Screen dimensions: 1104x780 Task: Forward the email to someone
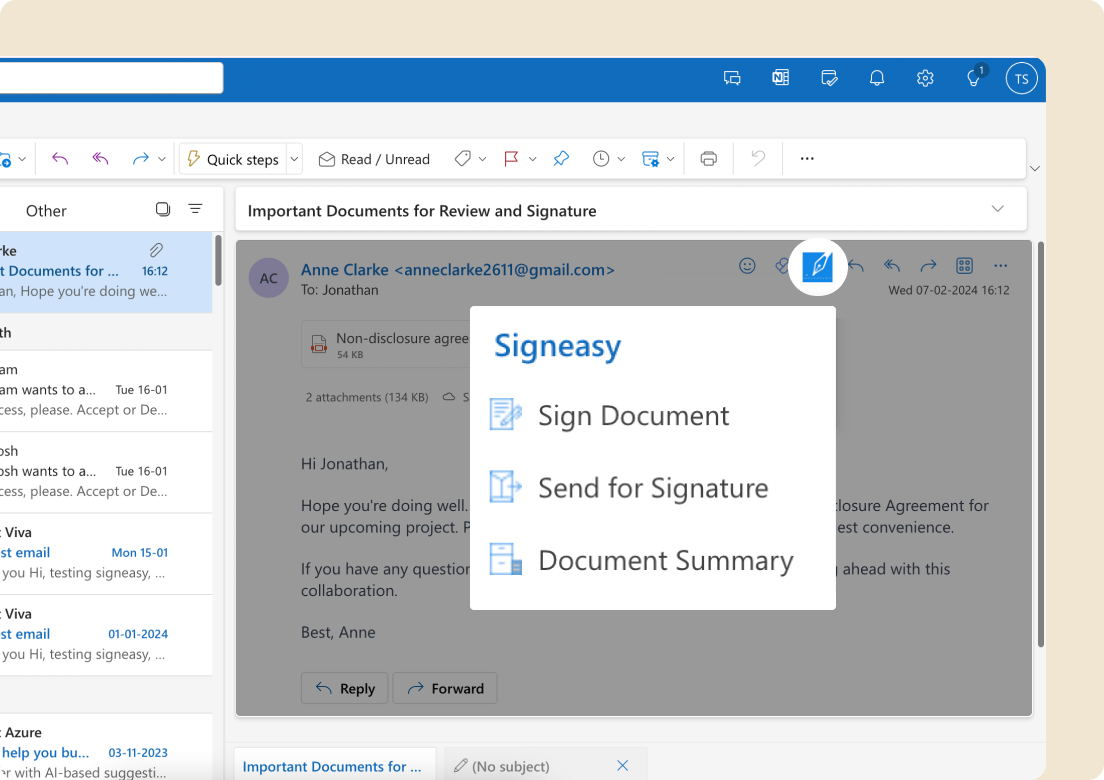coord(445,688)
